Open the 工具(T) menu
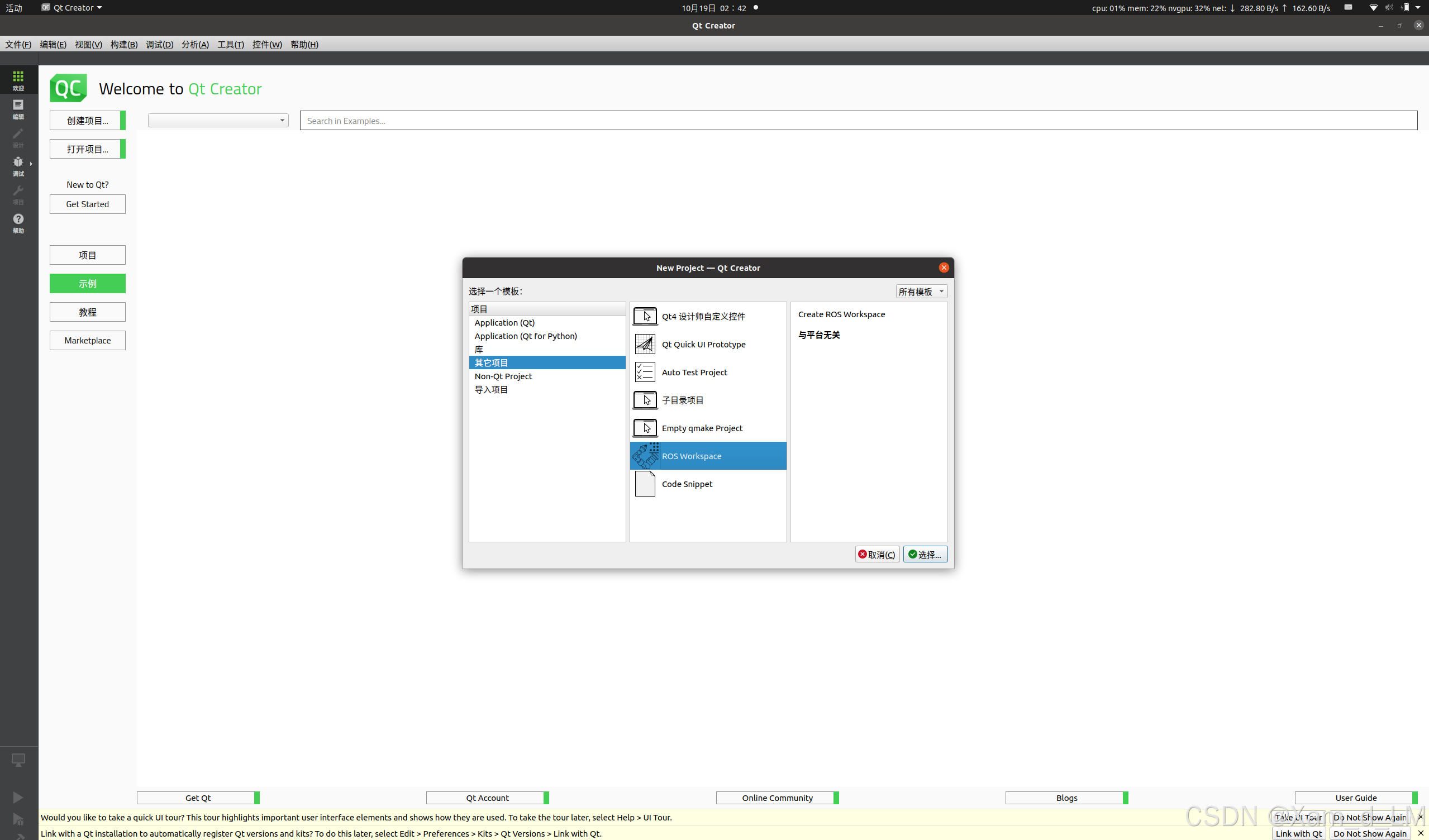1429x840 pixels. 230,45
